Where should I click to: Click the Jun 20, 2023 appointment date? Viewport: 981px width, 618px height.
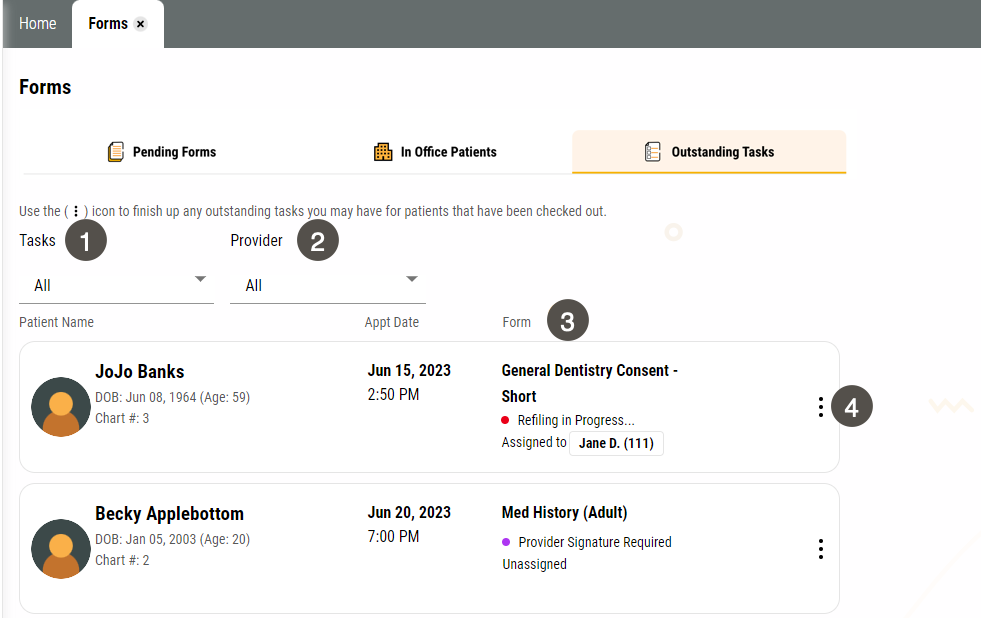click(x=409, y=512)
